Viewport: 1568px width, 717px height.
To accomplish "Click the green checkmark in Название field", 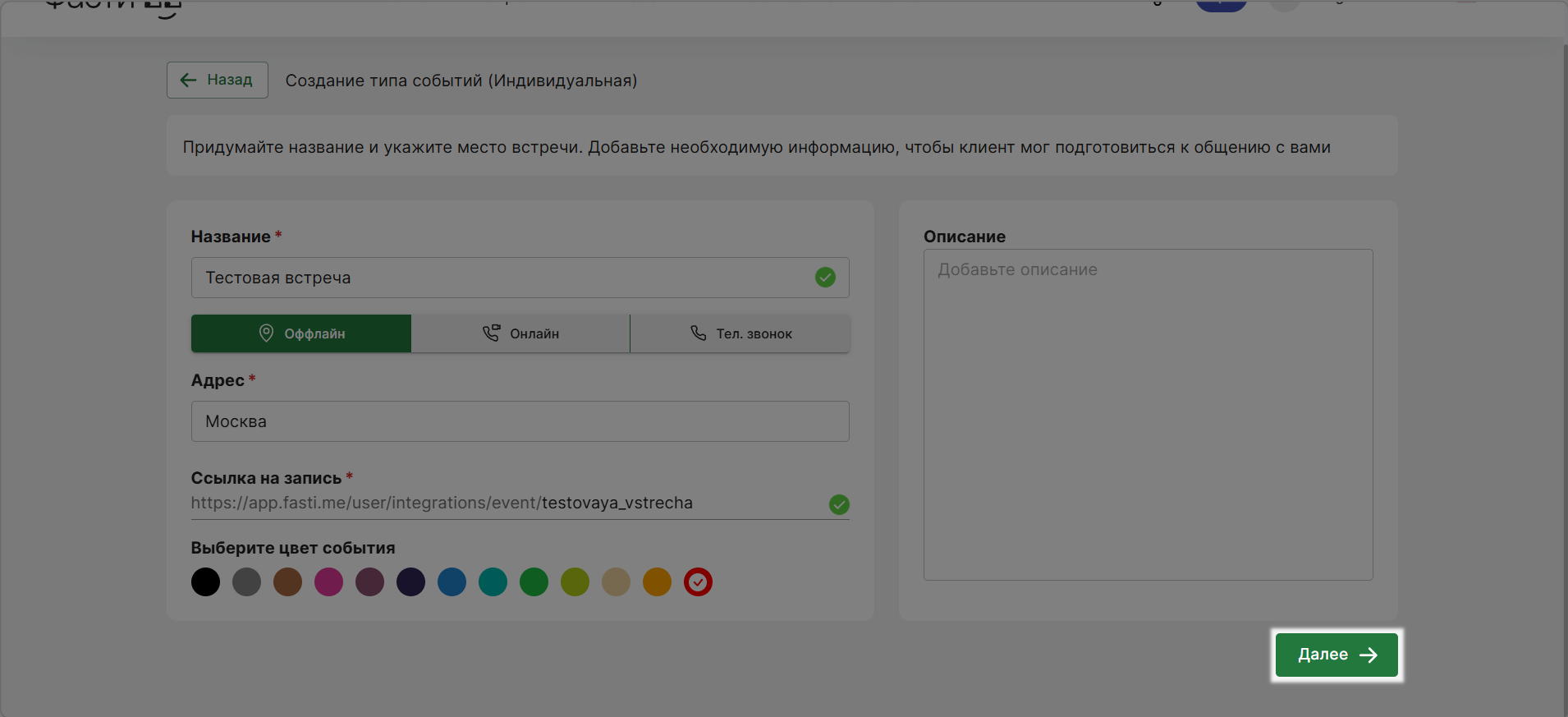I will click(x=825, y=278).
